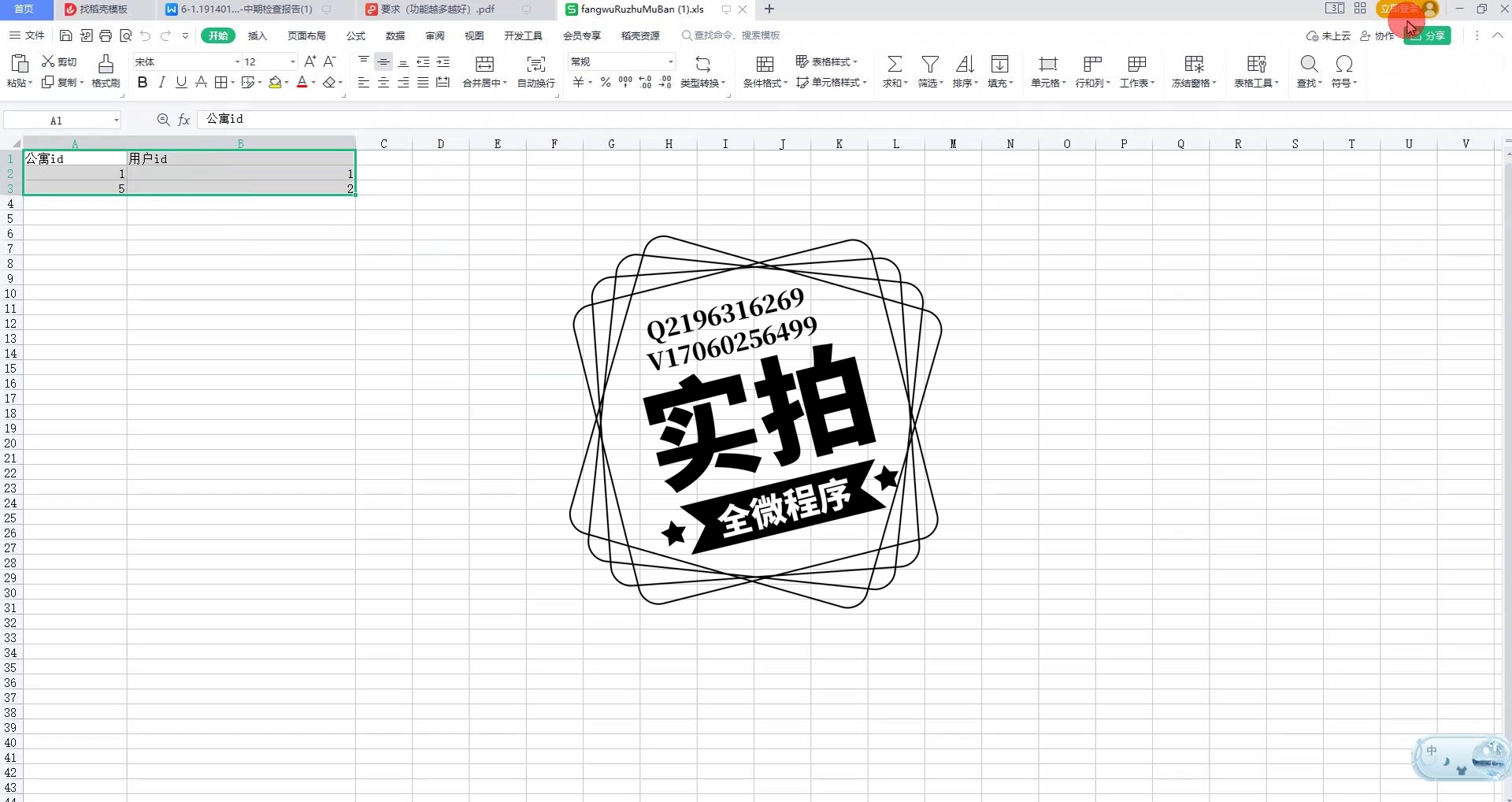The height and width of the screenshot is (802, 1512).
Task: Apply the red font color swatch
Action: pos(302,82)
